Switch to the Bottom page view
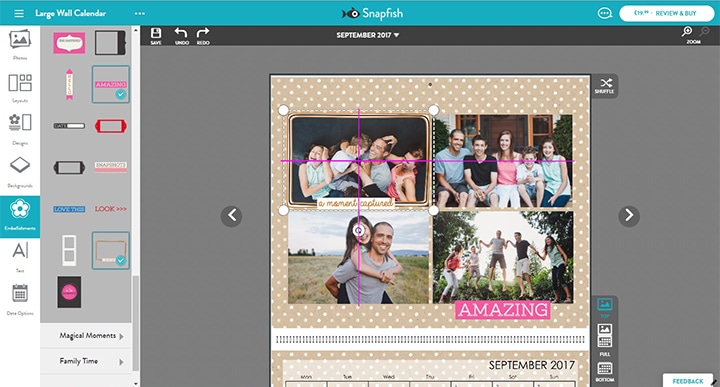This screenshot has height=387, width=720. [x=604, y=372]
